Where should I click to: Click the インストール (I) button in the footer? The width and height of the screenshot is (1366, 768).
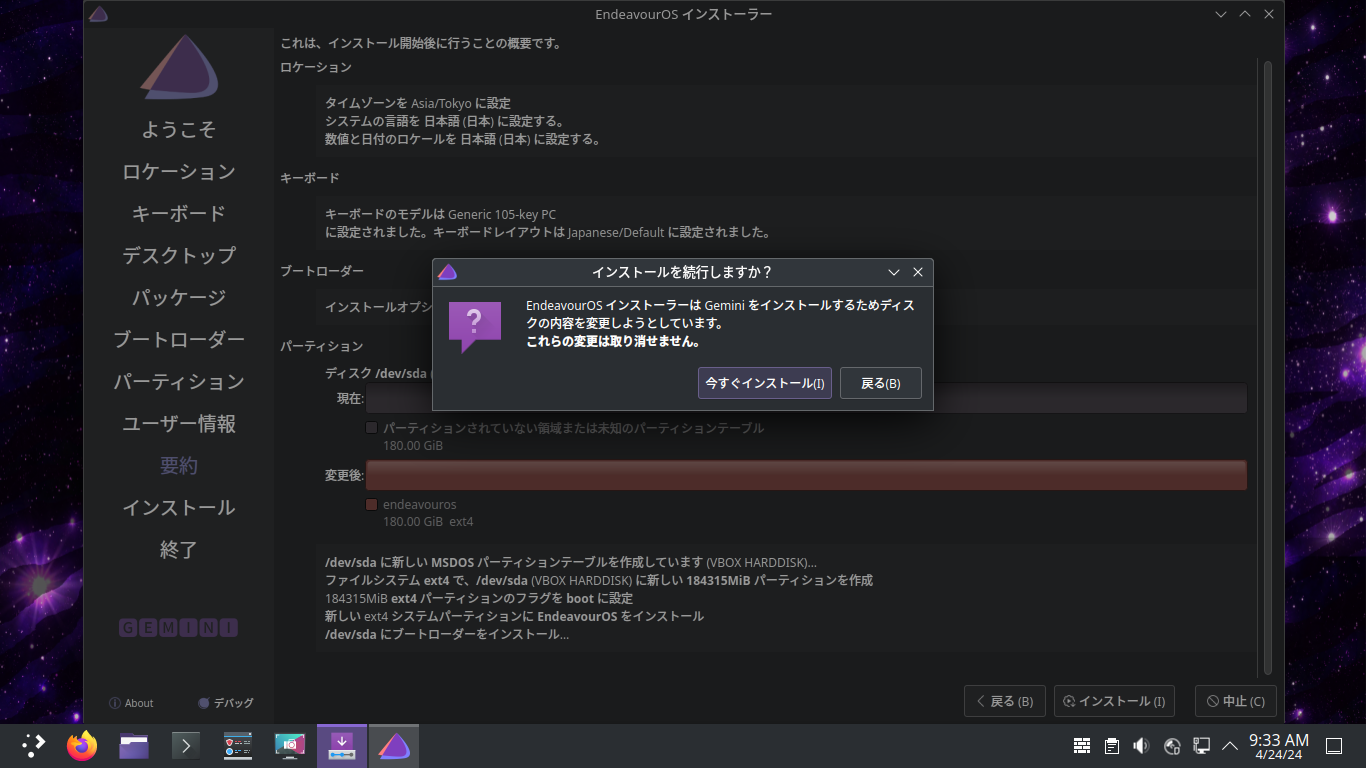click(x=1115, y=701)
